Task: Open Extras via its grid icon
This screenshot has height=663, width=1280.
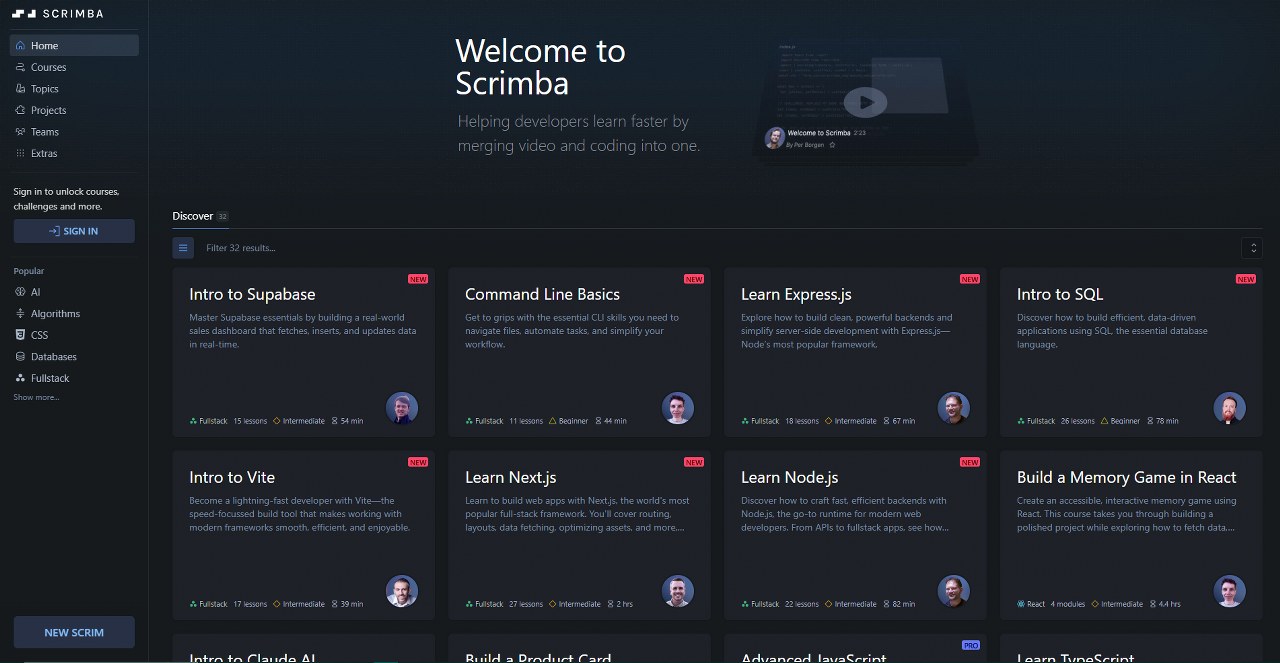Action: (21, 153)
